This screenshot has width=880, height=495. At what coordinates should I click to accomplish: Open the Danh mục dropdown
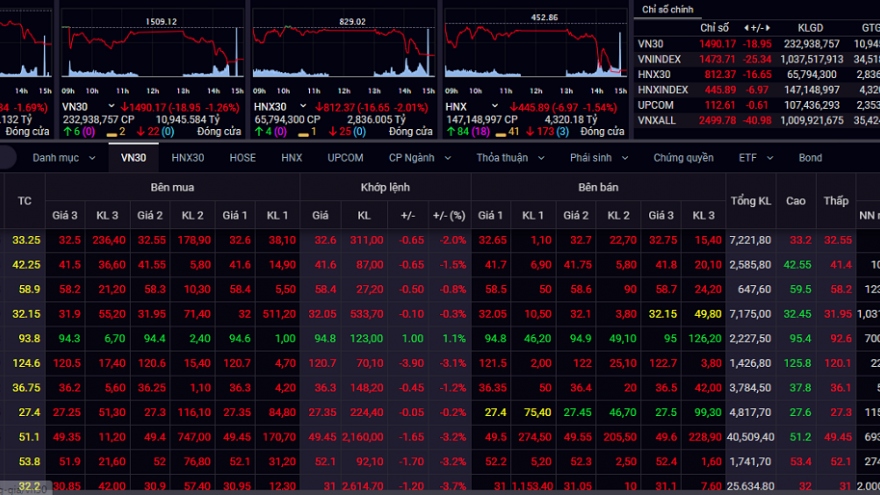coord(62,158)
